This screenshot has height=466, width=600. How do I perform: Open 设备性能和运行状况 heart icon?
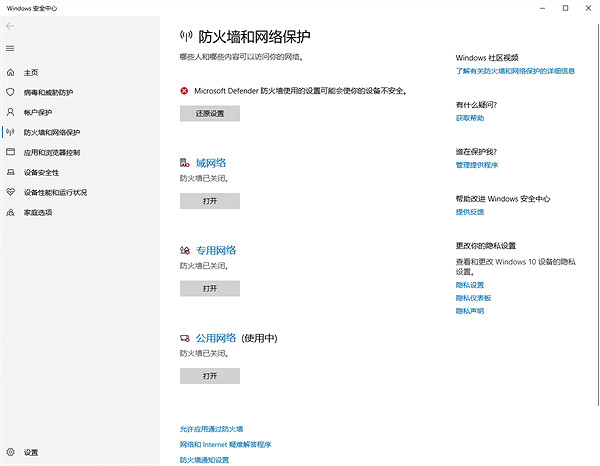click(12, 192)
